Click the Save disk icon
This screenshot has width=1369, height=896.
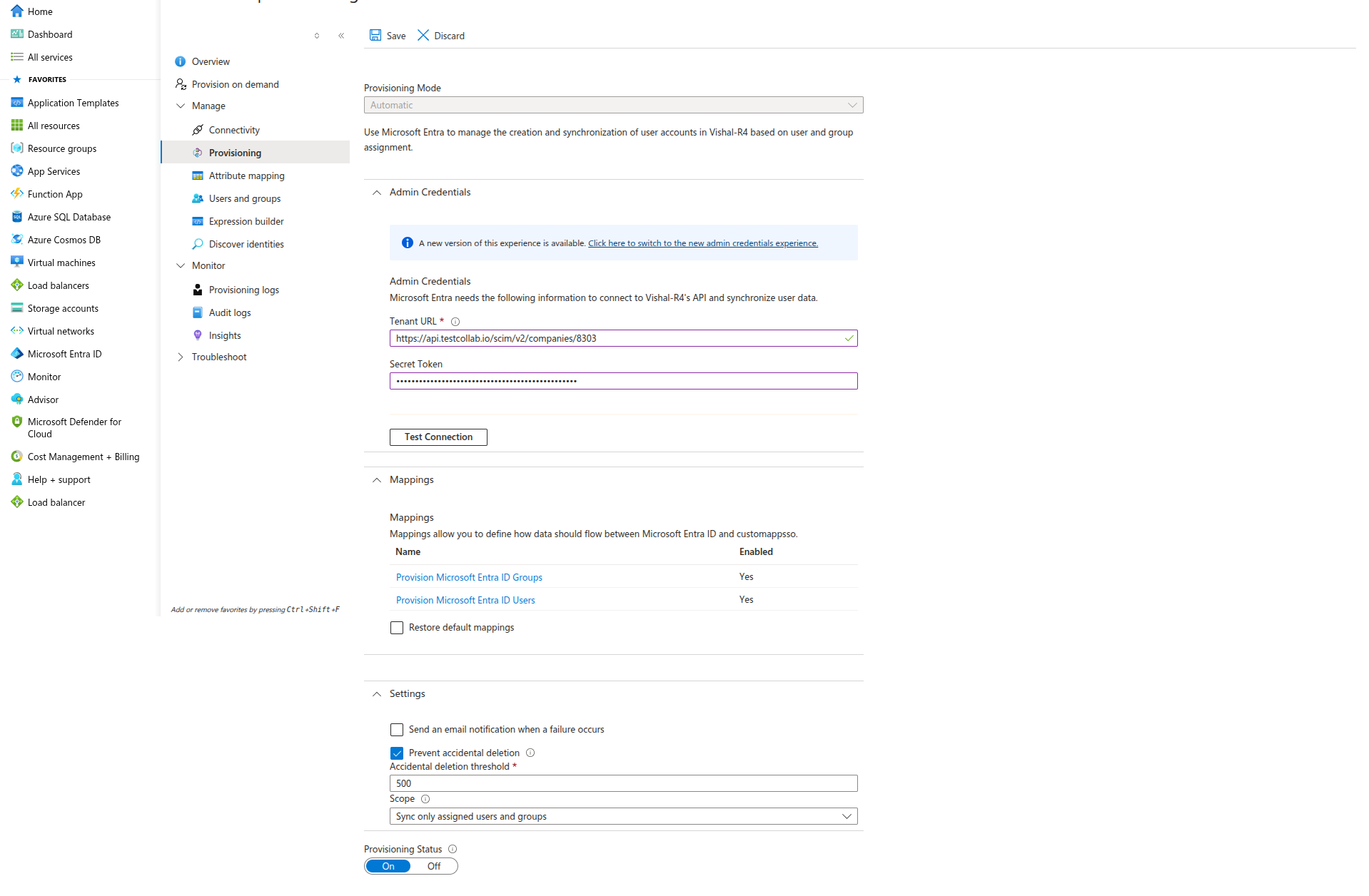click(375, 35)
